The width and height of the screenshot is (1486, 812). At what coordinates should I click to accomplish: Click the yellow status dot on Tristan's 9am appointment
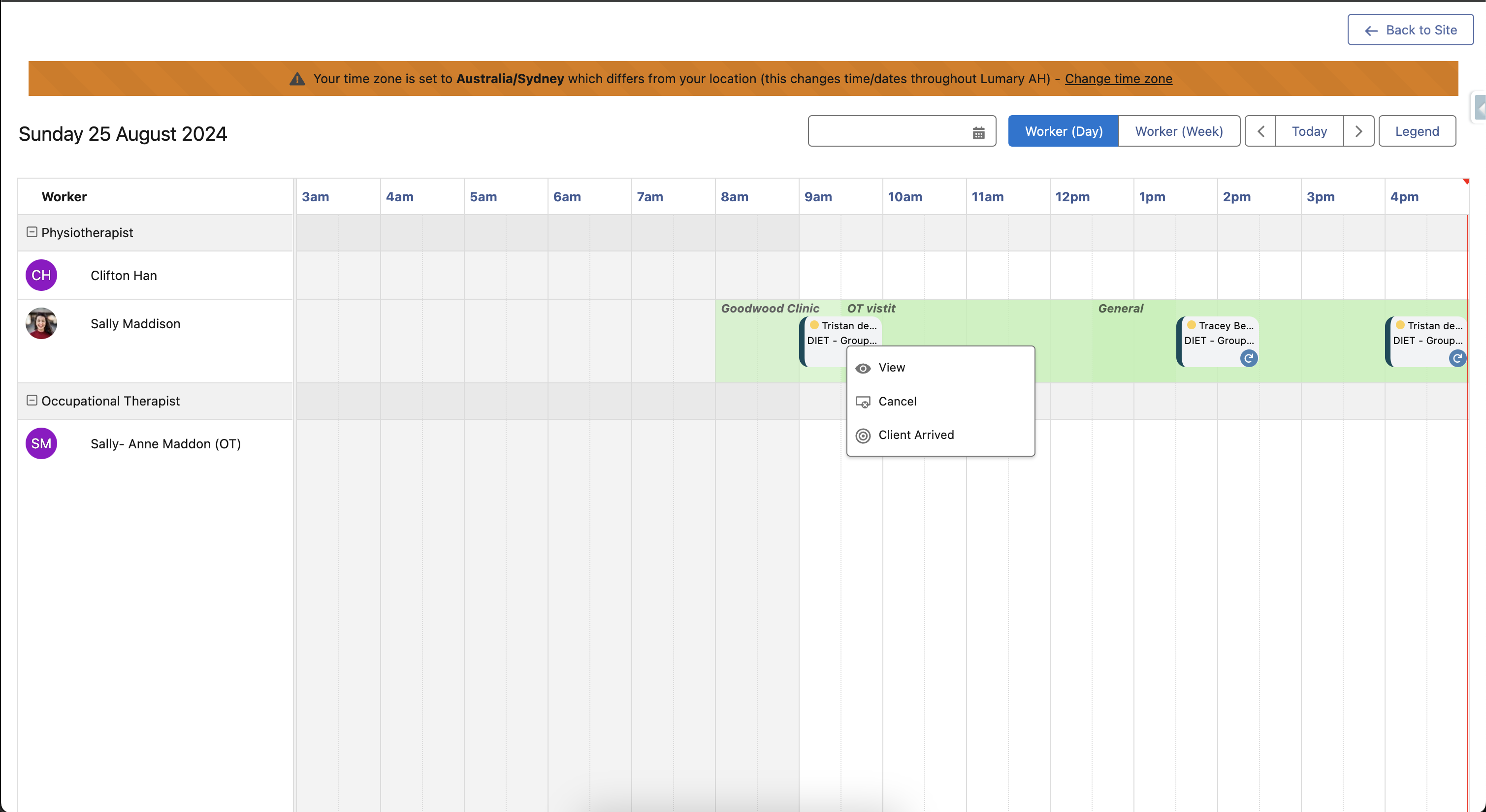pos(813,325)
